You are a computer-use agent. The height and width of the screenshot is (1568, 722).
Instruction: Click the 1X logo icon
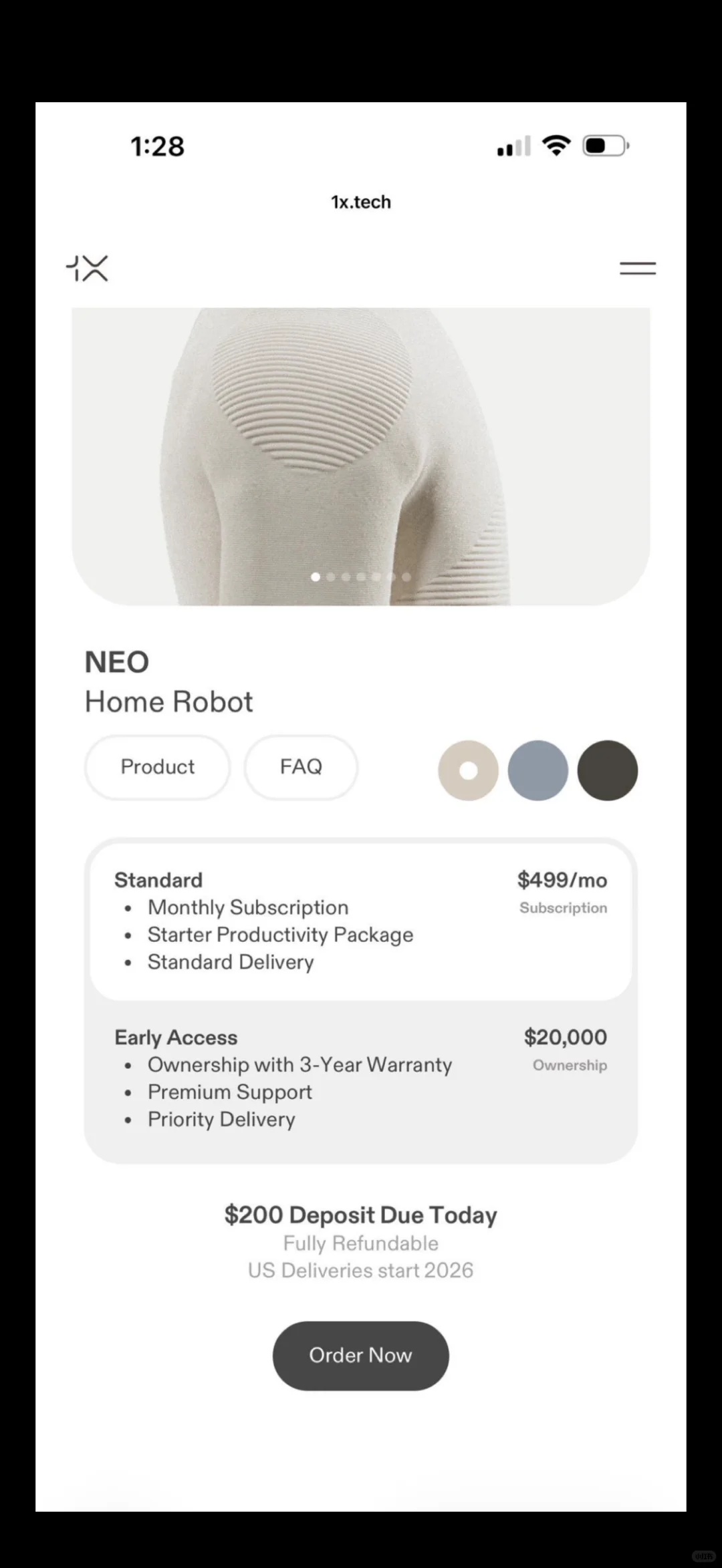tap(88, 269)
